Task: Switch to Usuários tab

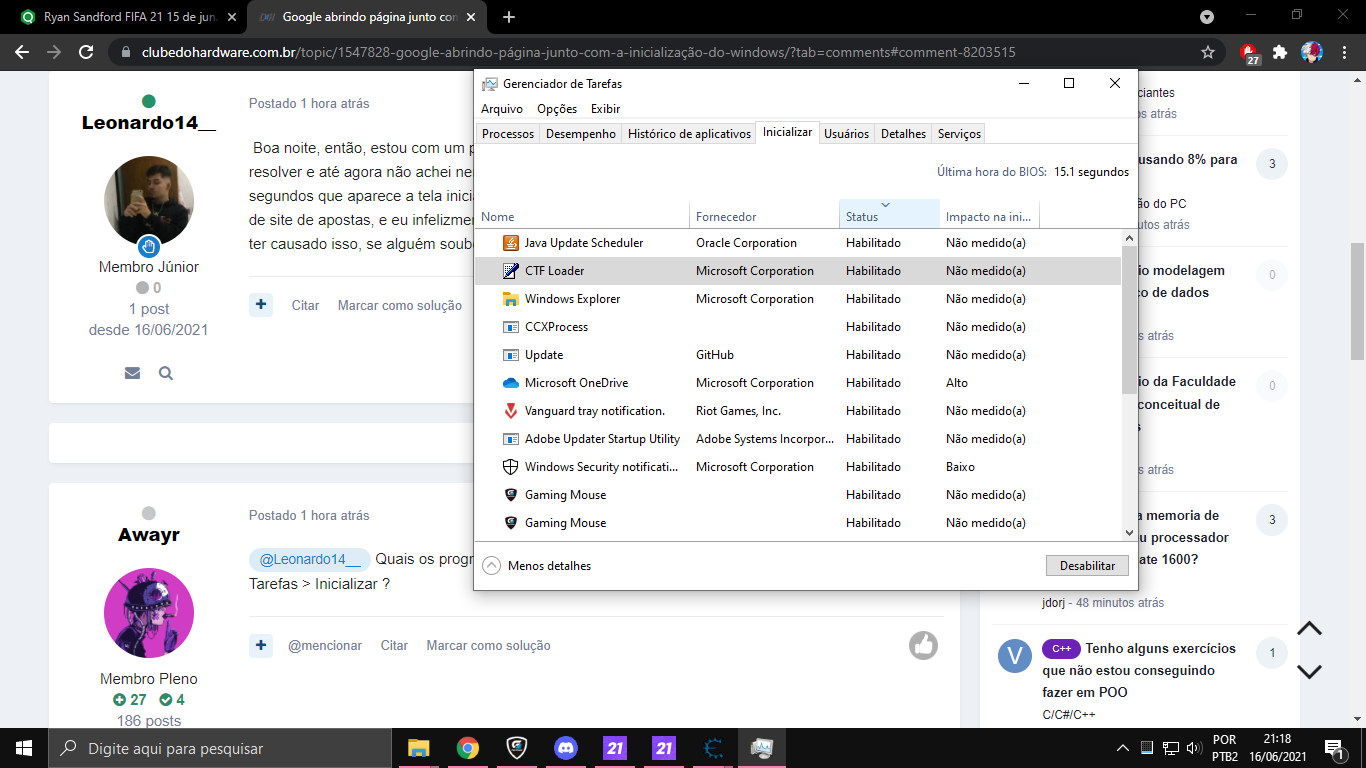Action: [846, 133]
